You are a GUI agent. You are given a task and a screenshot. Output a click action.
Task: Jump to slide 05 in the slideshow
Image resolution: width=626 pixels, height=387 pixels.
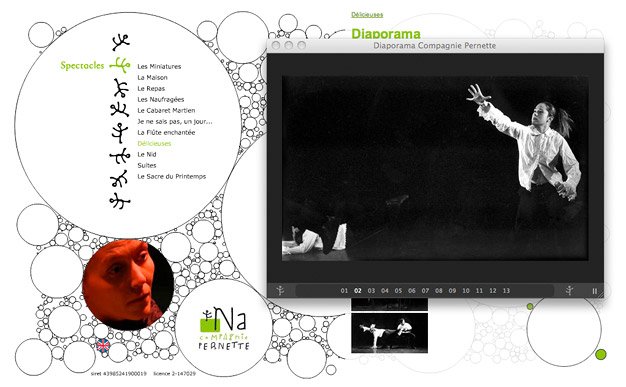click(398, 291)
